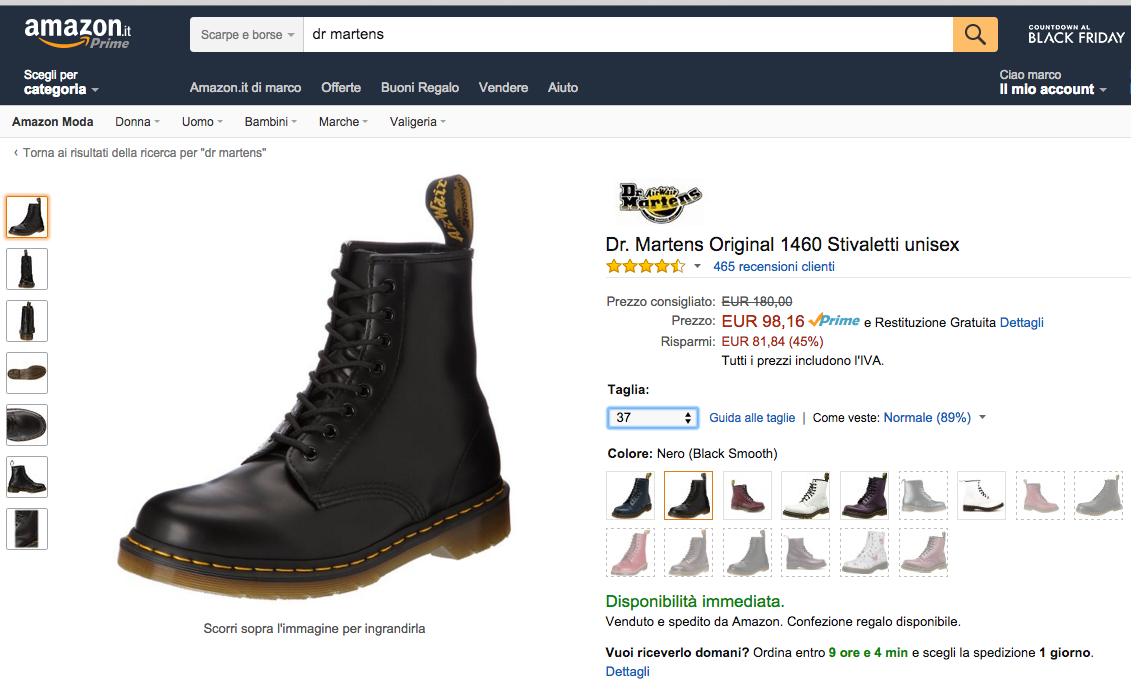Open the Uomo menu
Image resolution: width=1131 pixels, height=688 pixels.
202,122
